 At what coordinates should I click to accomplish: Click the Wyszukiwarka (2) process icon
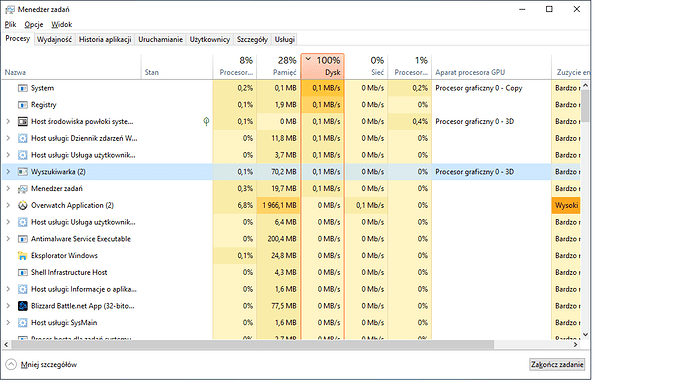point(22,172)
